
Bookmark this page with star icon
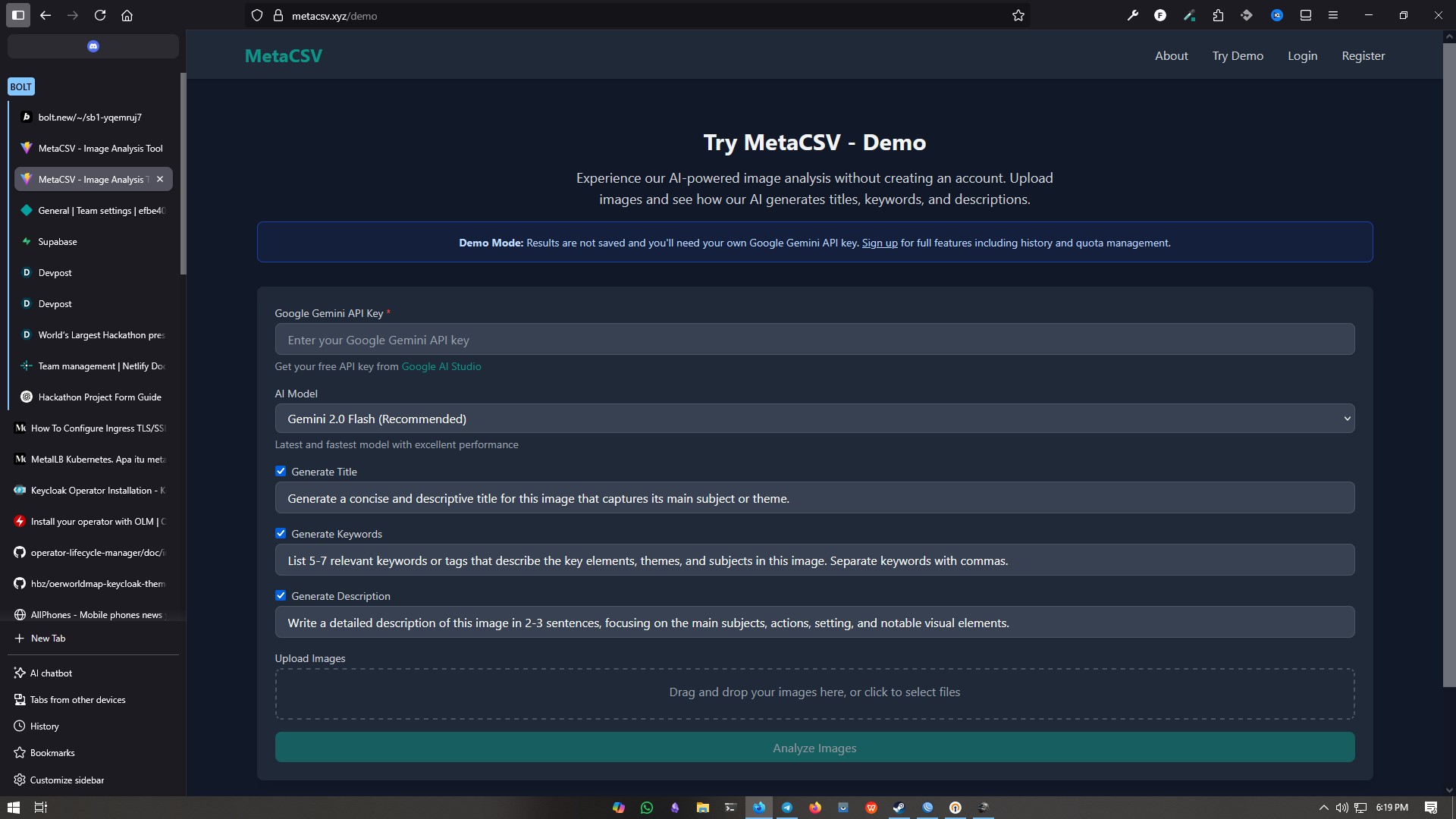tap(1018, 15)
